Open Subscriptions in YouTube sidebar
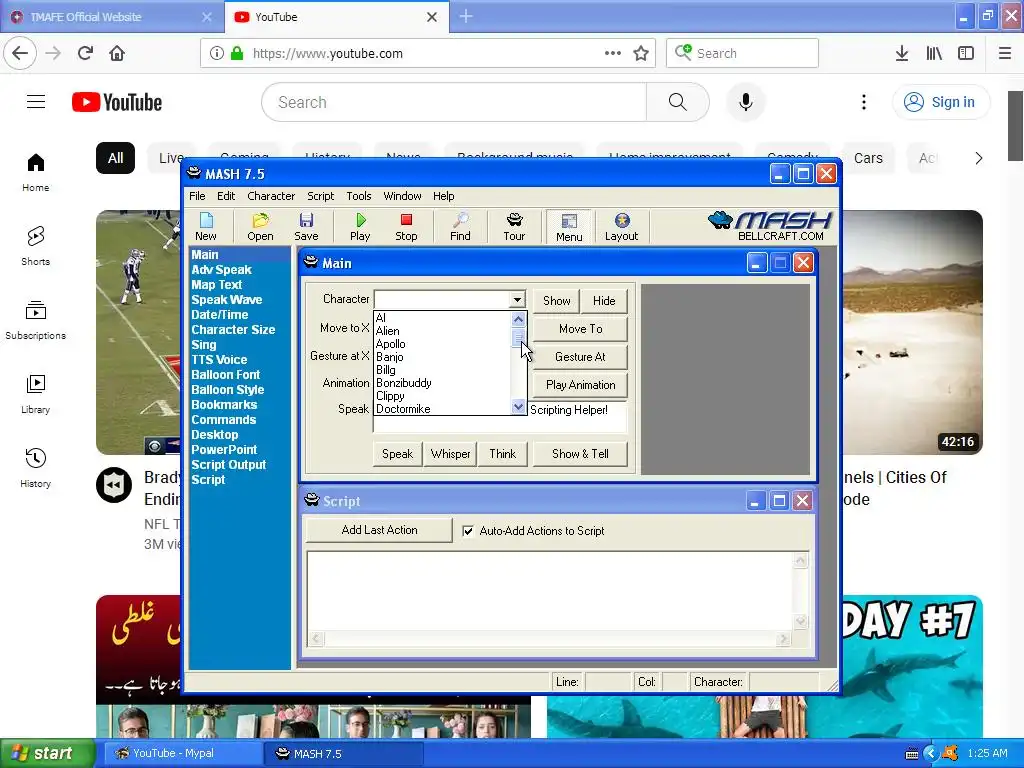The width and height of the screenshot is (1024, 768). tap(36, 320)
